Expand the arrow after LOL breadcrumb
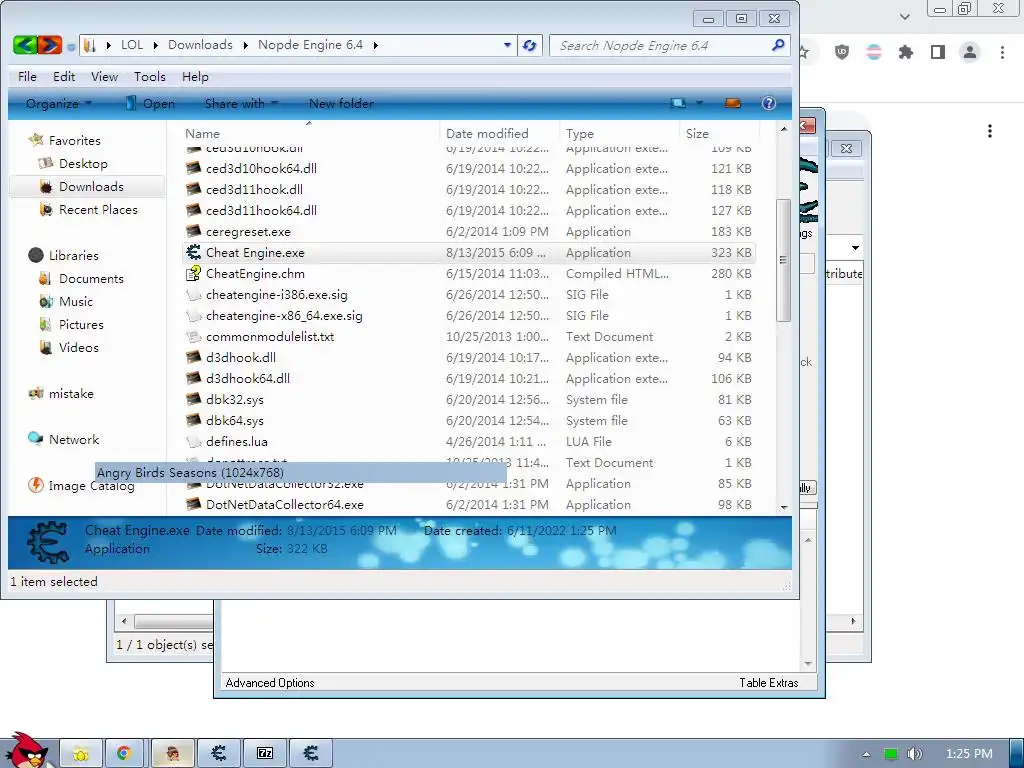The image size is (1024, 768). tap(156, 45)
